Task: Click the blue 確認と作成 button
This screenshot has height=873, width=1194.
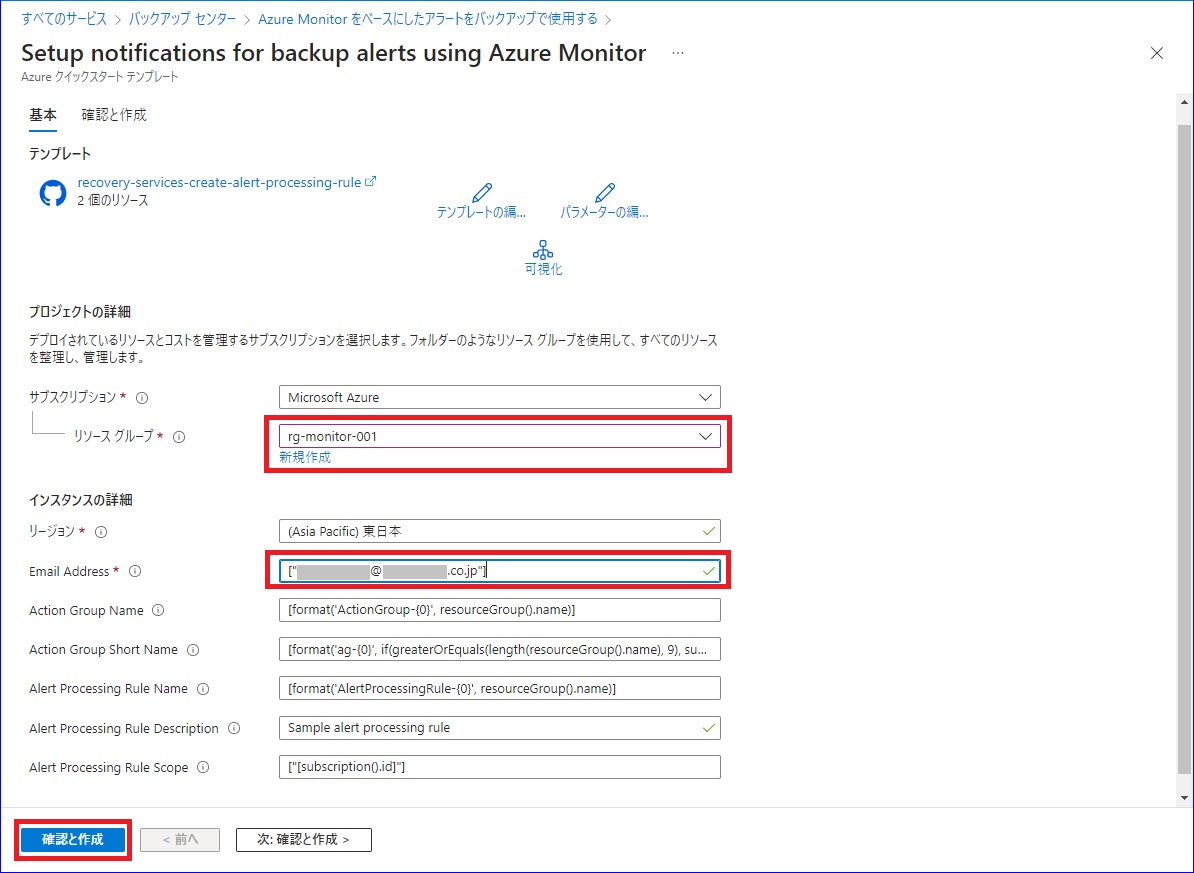Action: (x=73, y=839)
